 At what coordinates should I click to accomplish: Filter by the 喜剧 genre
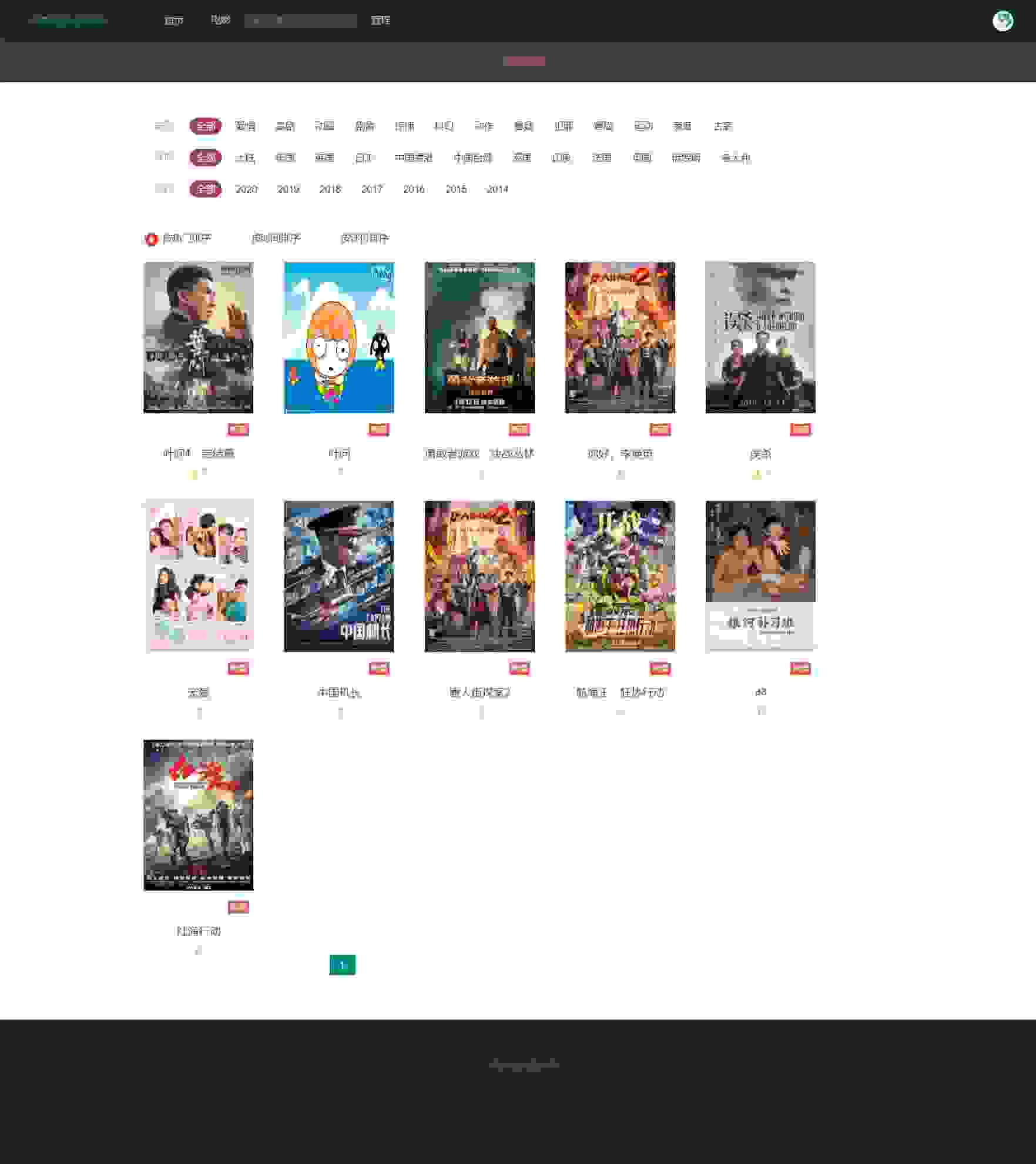pos(285,126)
